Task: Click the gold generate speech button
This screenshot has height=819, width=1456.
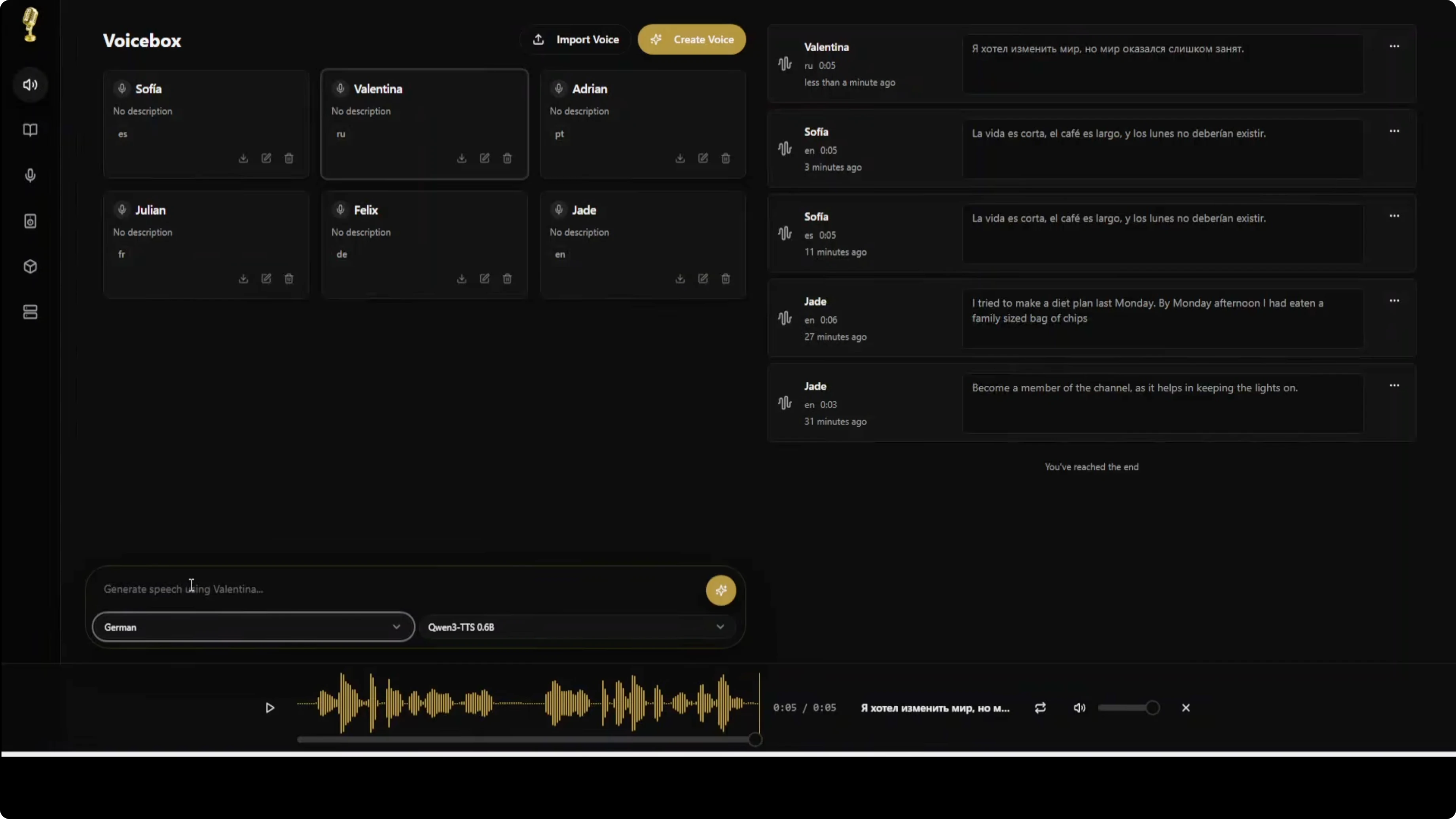Action: point(720,591)
